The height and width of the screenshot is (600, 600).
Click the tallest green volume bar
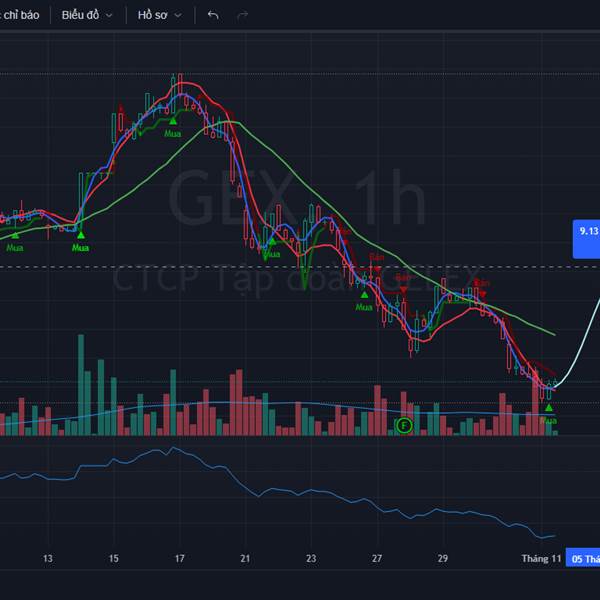81,385
